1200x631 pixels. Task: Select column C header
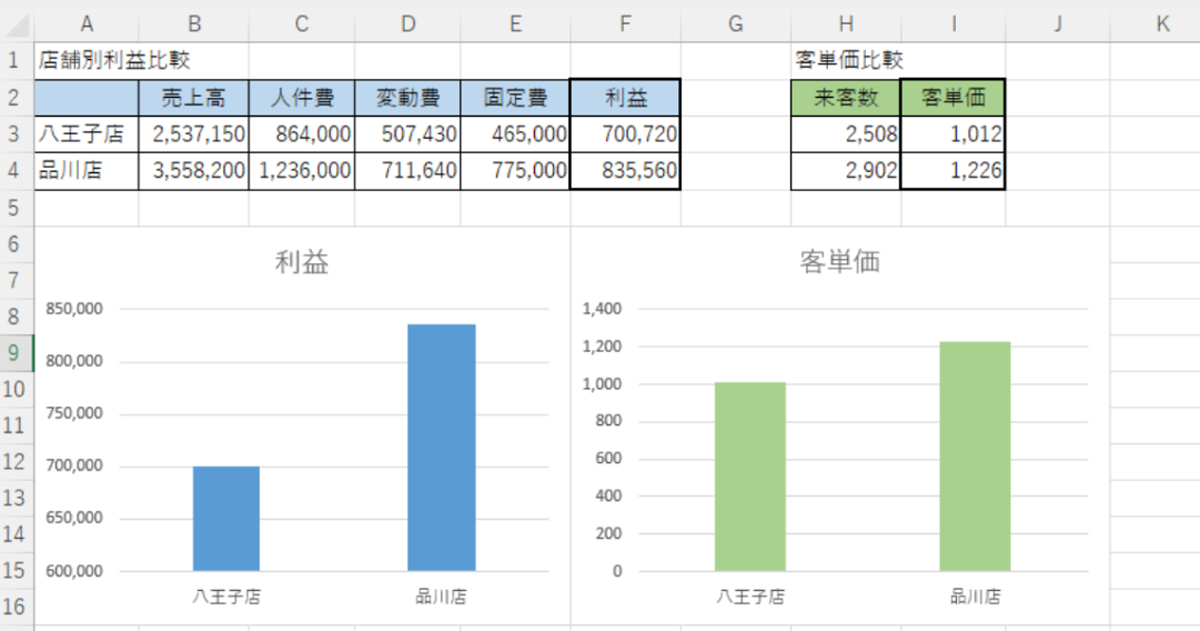point(302,23)
